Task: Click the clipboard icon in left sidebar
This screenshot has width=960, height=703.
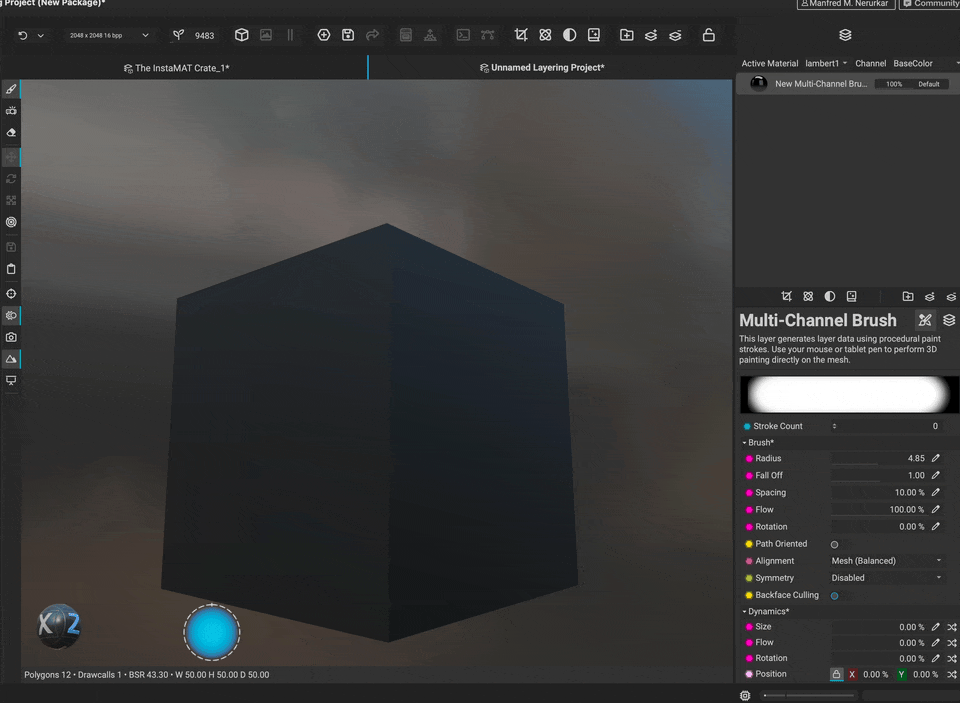Action: 11,269
